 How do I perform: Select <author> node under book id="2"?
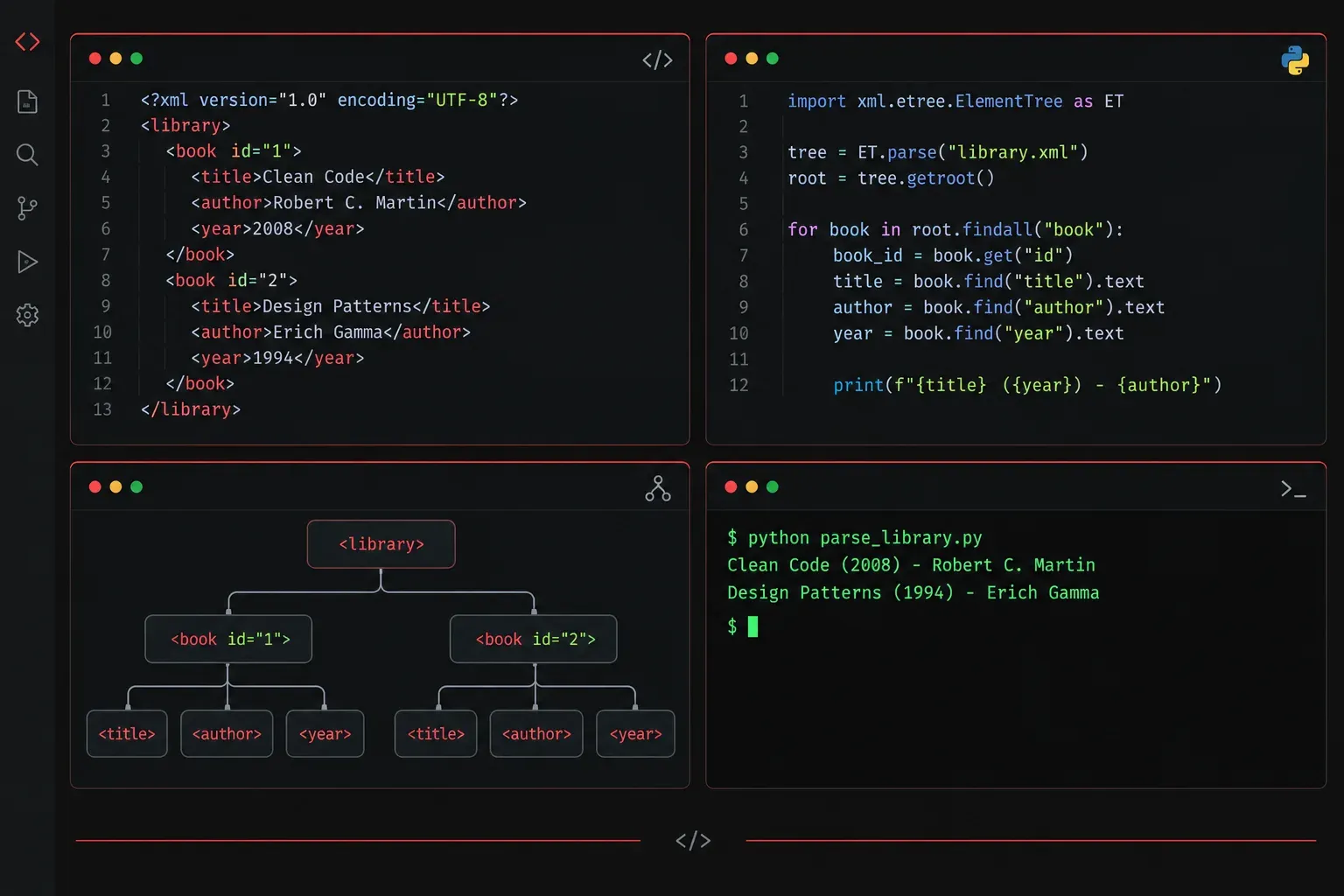[536, 733]
